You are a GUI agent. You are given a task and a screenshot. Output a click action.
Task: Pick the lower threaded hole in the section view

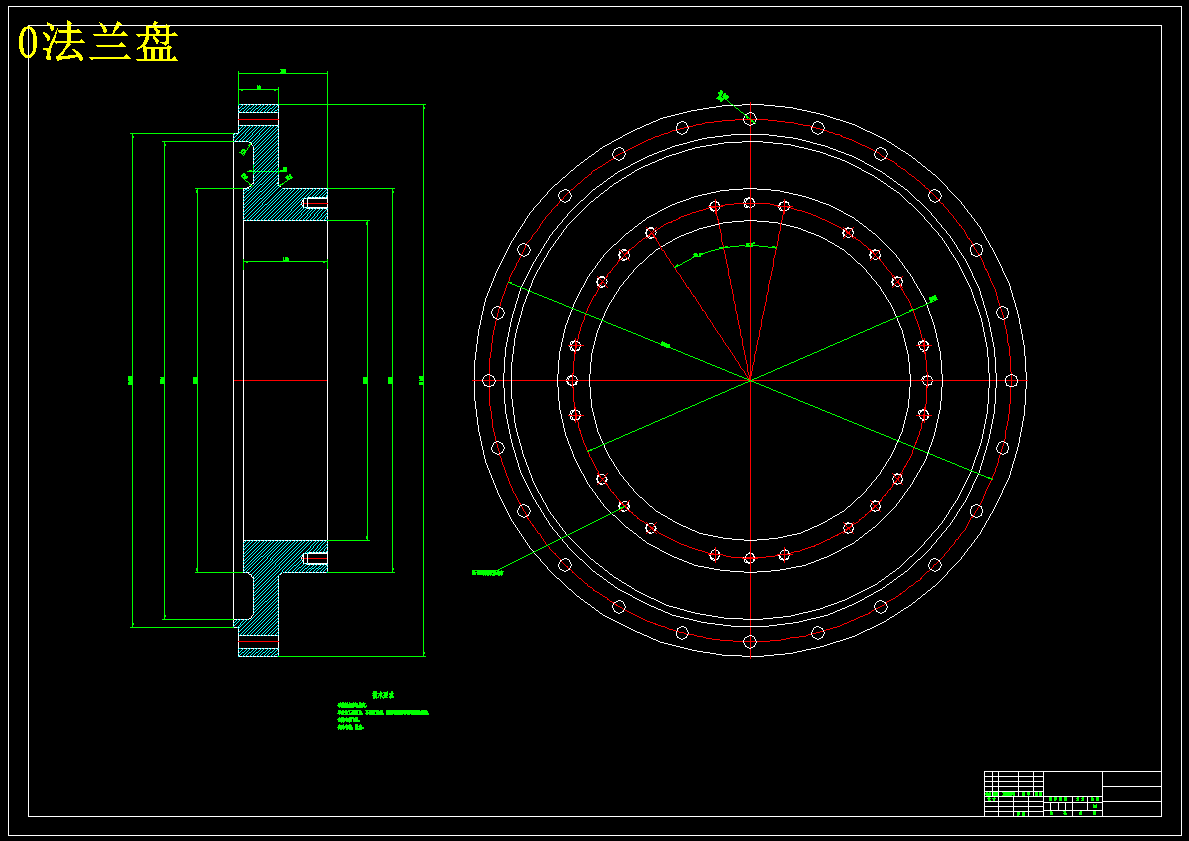tap(315, 558)
